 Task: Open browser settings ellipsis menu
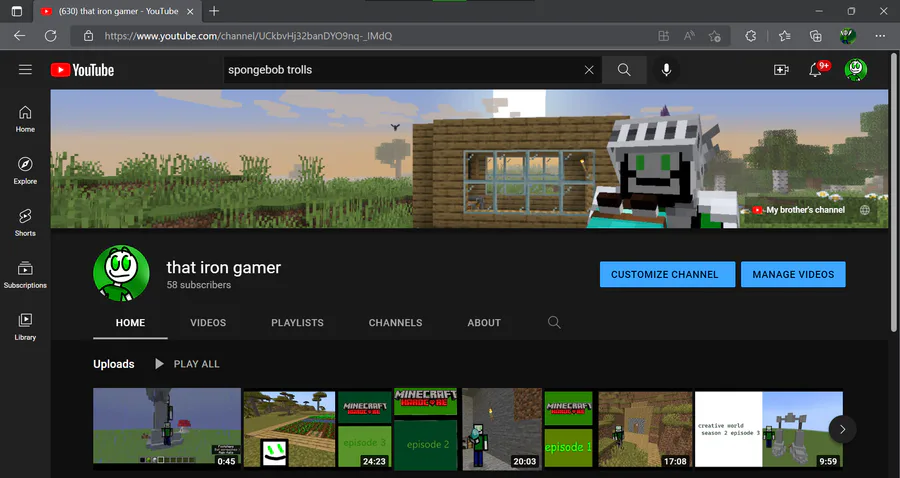click(880, 36)
